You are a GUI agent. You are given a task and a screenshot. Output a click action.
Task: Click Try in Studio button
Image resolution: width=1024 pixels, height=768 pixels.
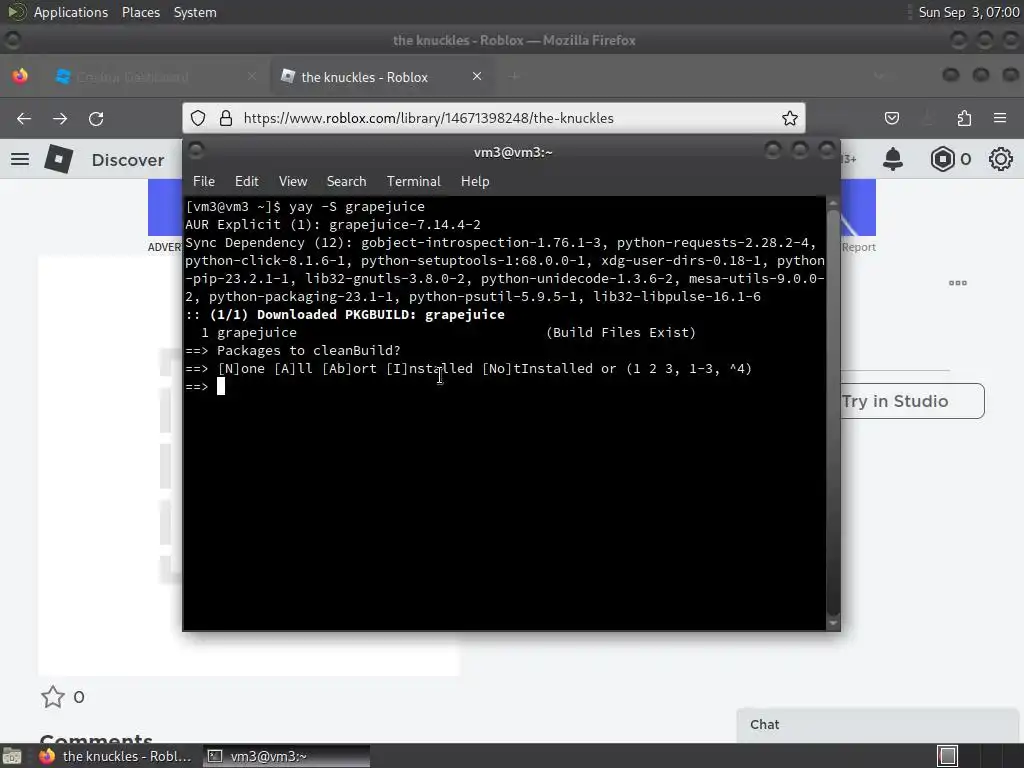(912, 401)
